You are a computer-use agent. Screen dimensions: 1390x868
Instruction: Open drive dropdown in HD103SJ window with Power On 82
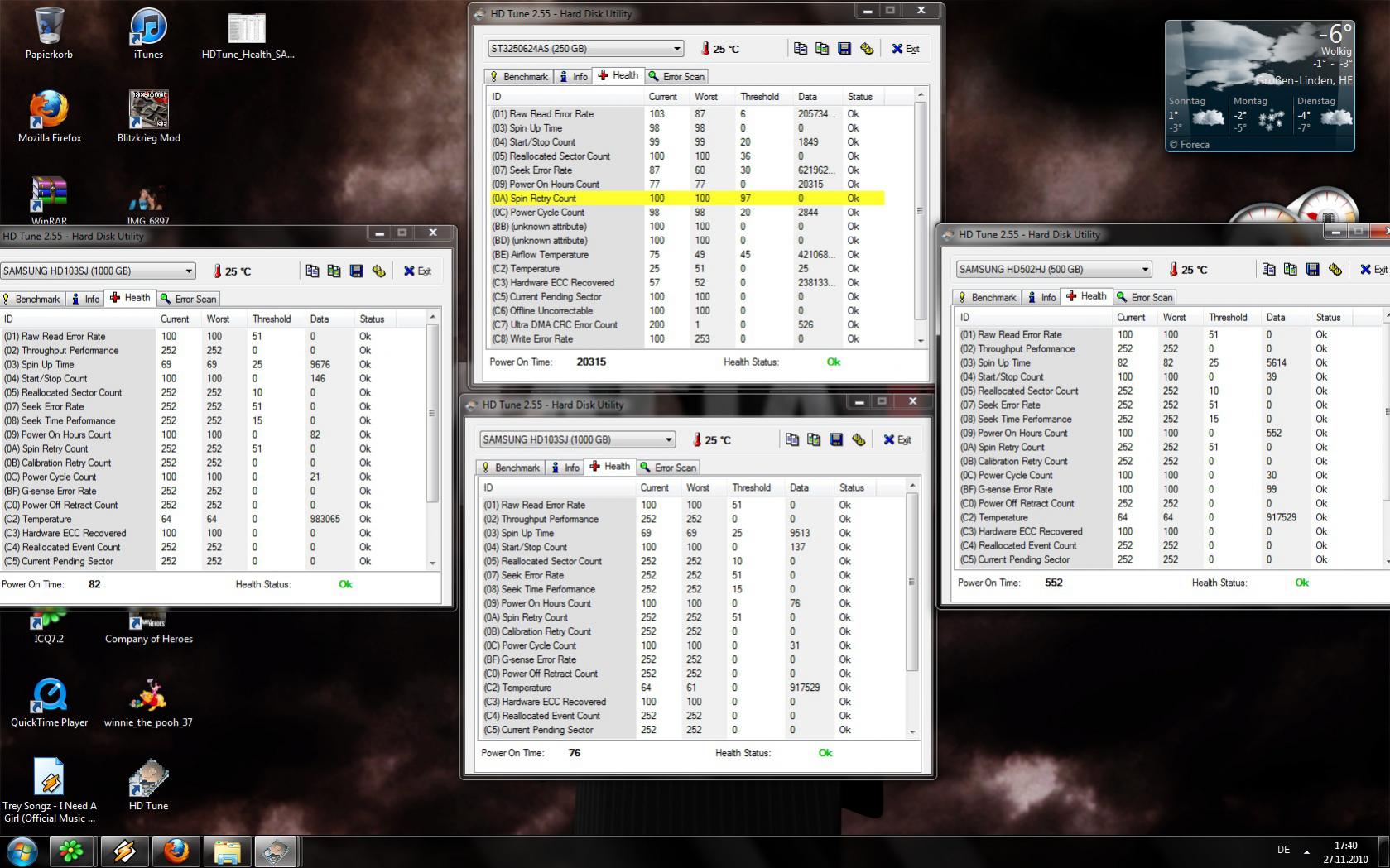97,271
